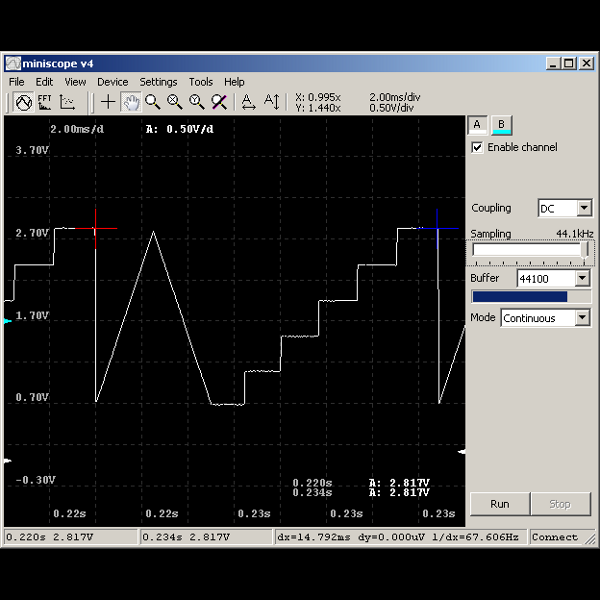Click the 2.00ms/d plot label
Image resolution: width=600 pixels, height=600 pixels.
[x=77, y=129]
